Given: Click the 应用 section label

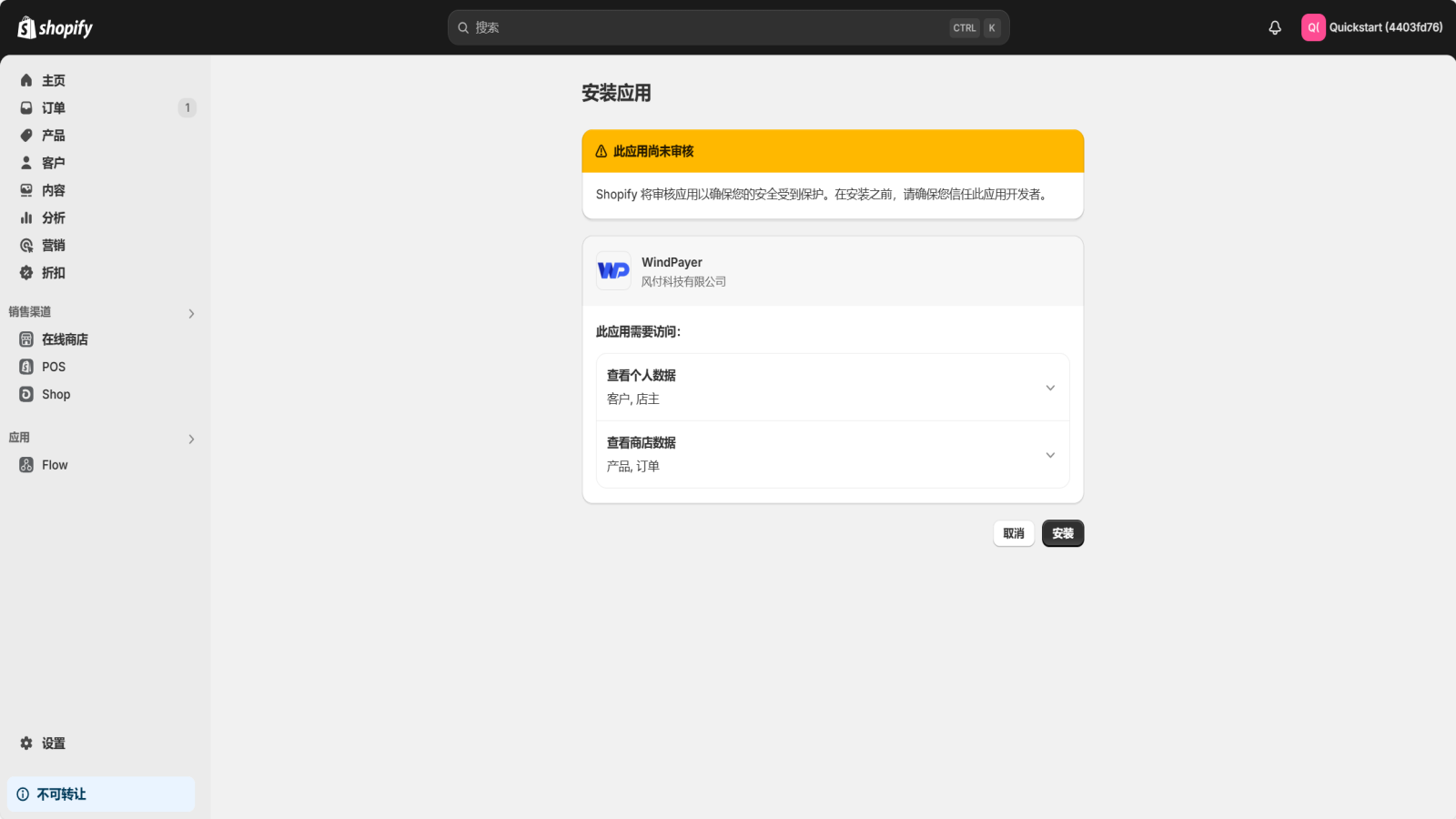Looking at the screenshot, I should tap(19, 437).
